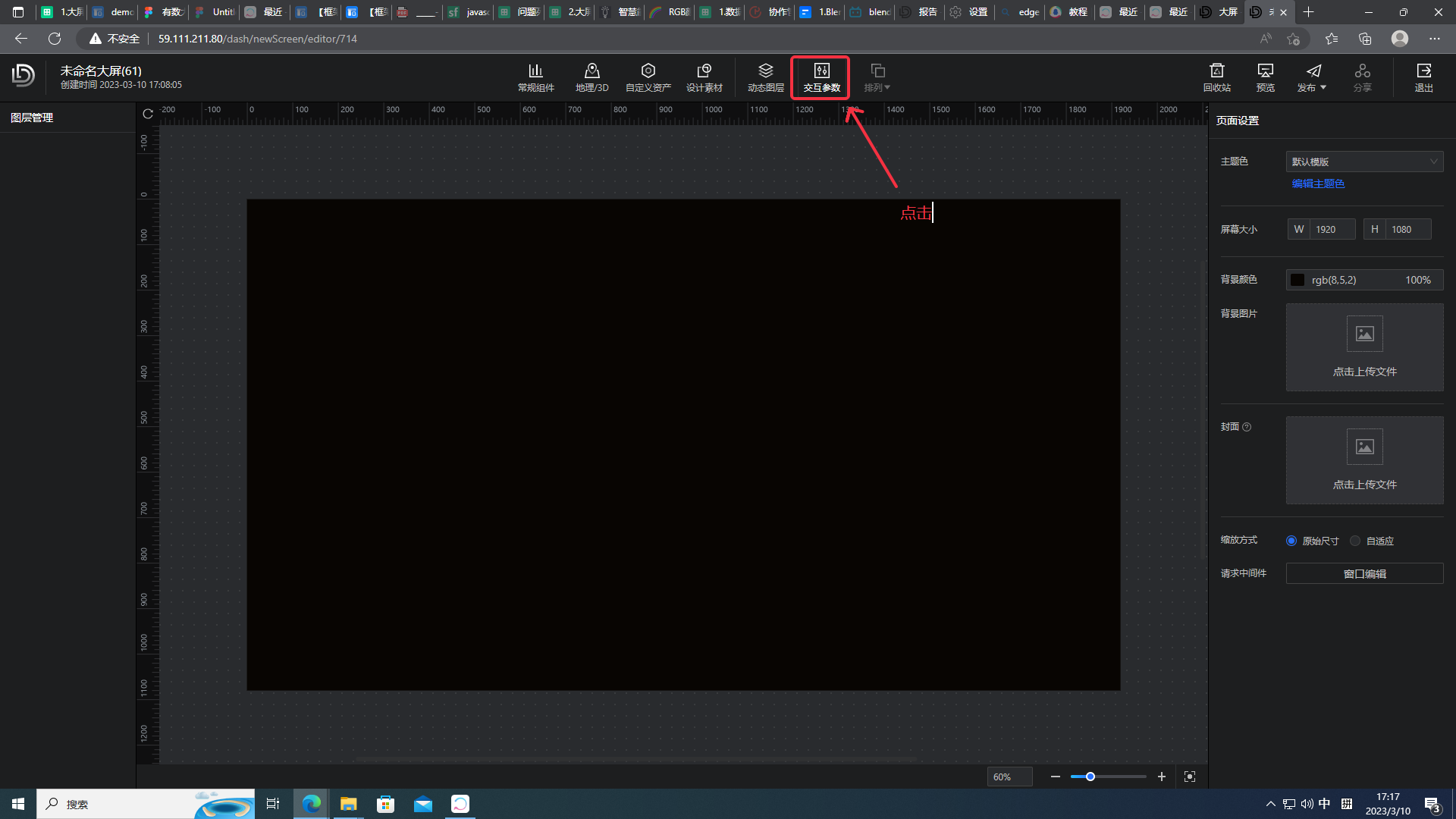The width and height of the screenshot is (1456, 819).
Task: Click the Task View taskbar icon
Action: [273, 804]
